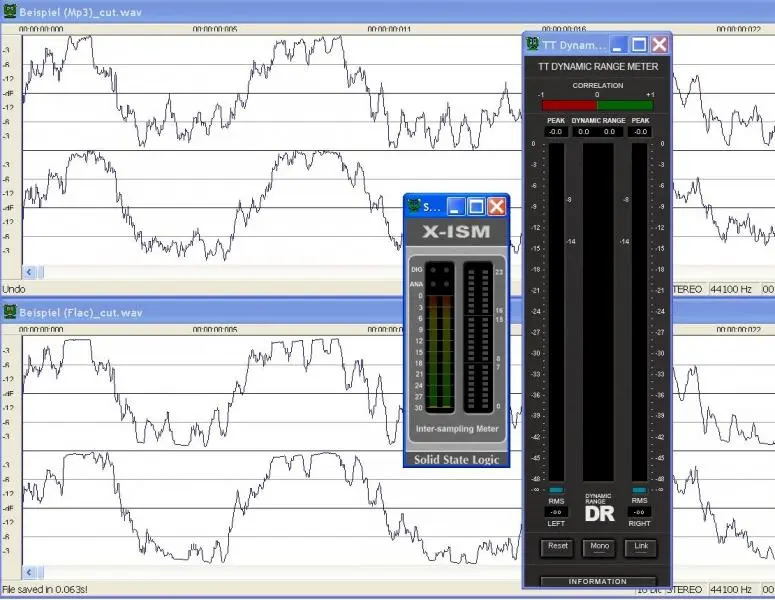Click the X-ISM window title bar icon
This screenshot has width=775, height=600.
(x=413, y=207)
